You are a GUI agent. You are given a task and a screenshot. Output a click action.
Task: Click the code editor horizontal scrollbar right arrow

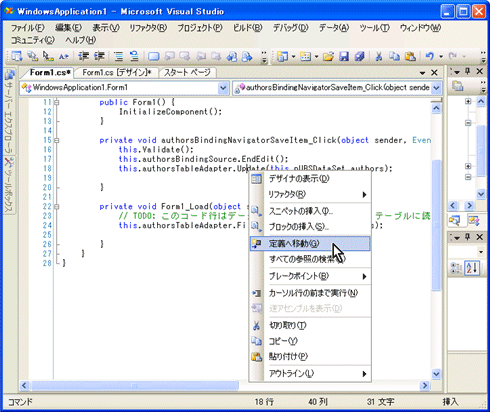[425, 386]
